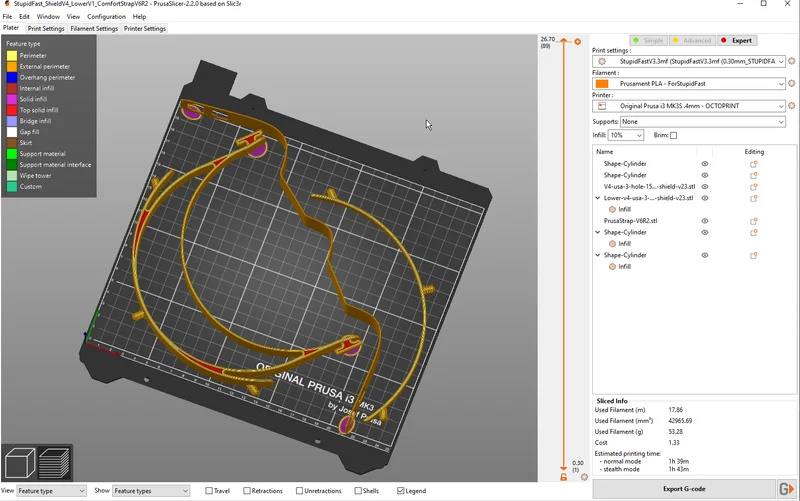The height and width of the screenshot is (501, 800).
Task: Switch to 3D editor view cube icon
Action: pyautogui.click(x=20, y=462)
